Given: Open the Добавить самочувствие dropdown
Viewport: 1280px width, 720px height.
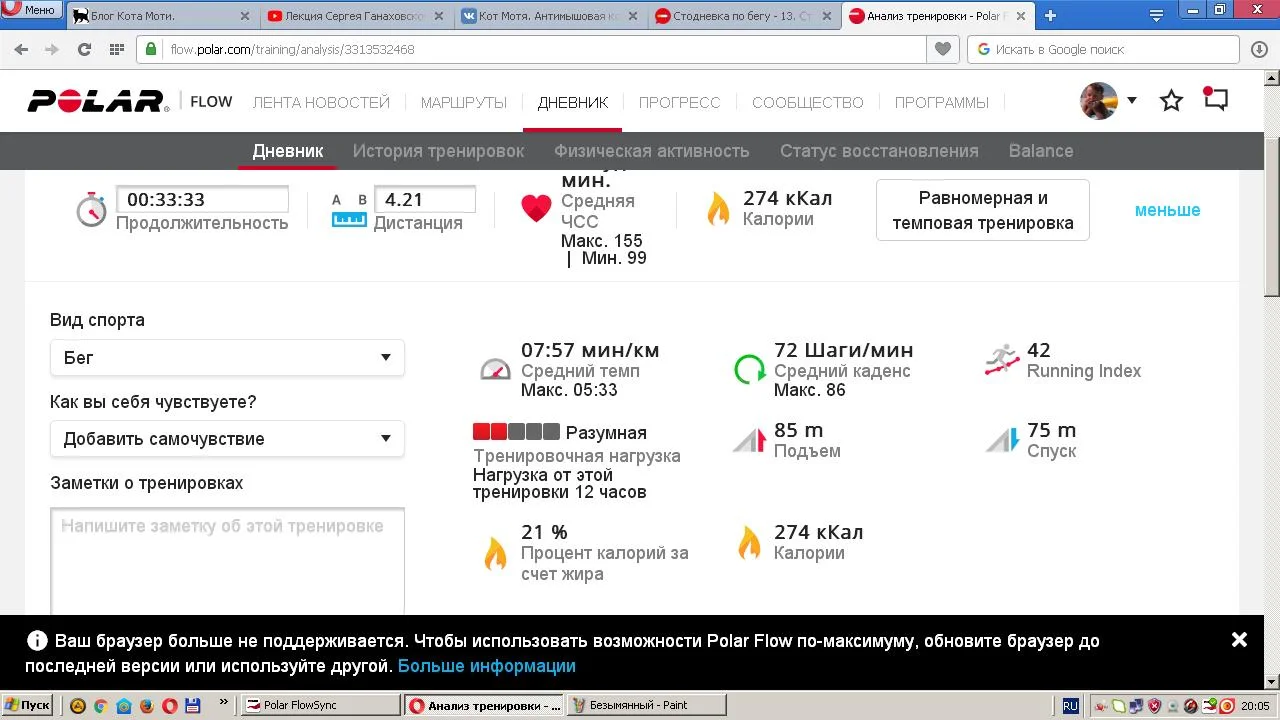Looking at the screenshot, I should [x=227, y=439].
